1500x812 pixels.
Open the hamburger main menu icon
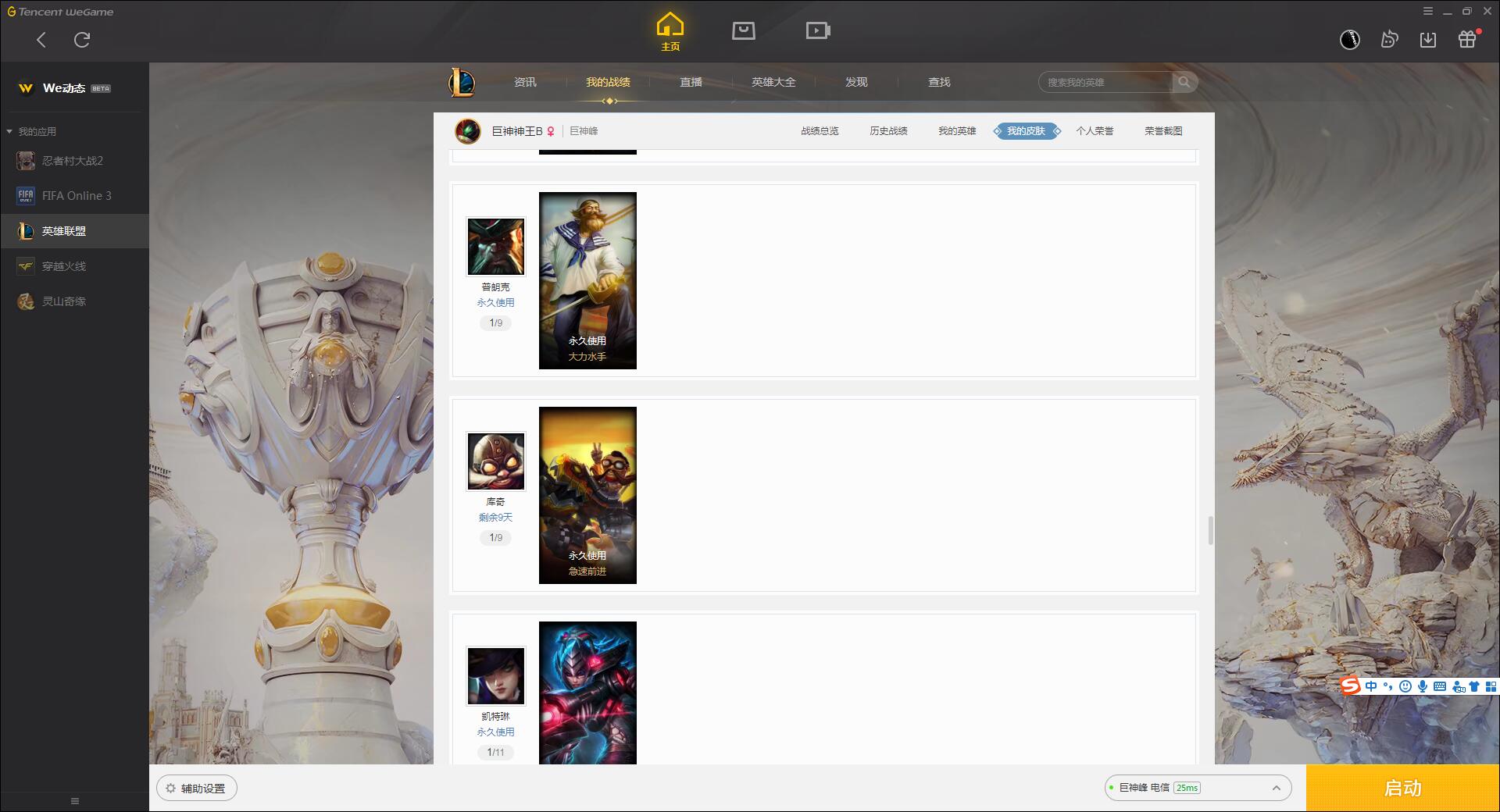1428,12
